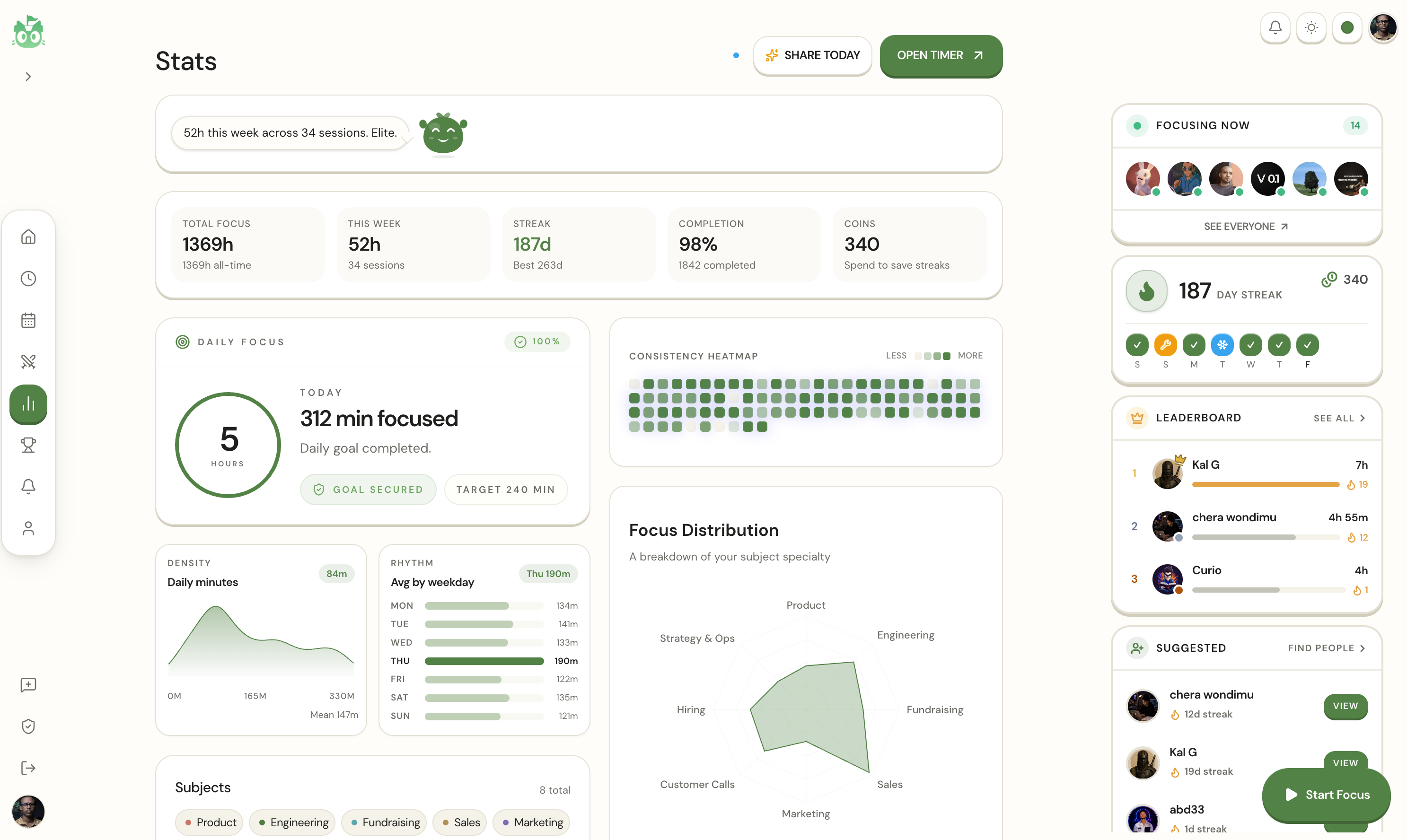Open the shield check icon in sidebar
Image resolution: width=1407 pixels, height=840 pixels.
pos(28,726)
